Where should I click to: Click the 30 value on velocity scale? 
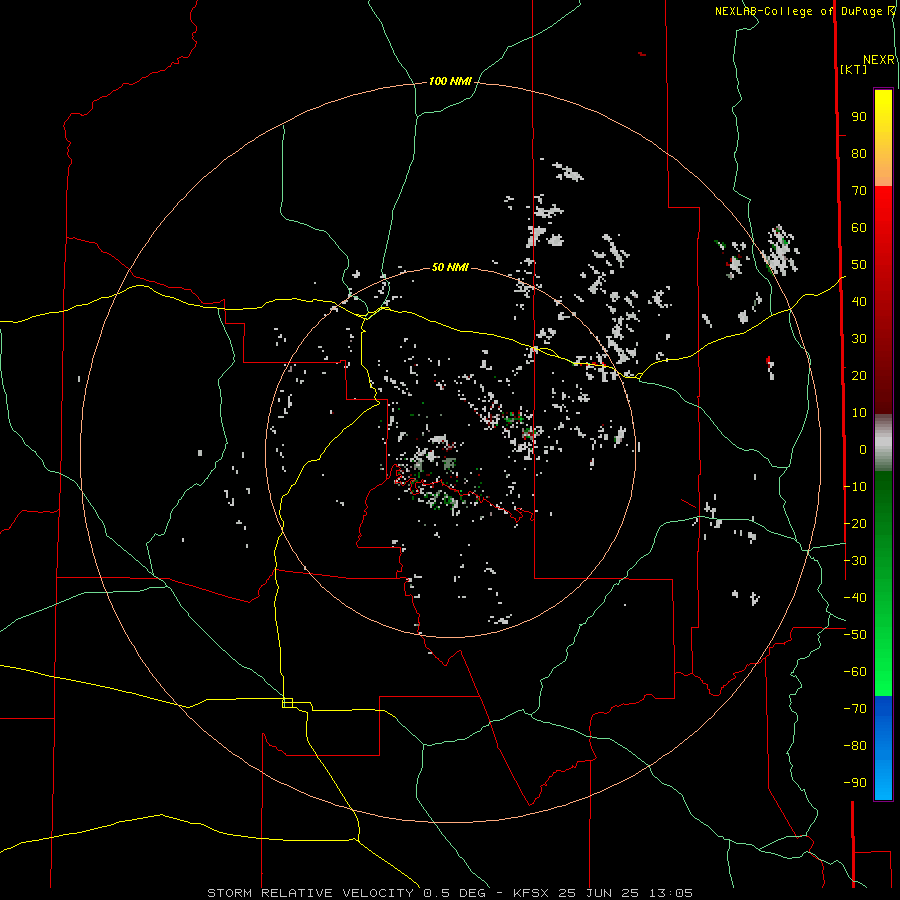click(859, 339)
